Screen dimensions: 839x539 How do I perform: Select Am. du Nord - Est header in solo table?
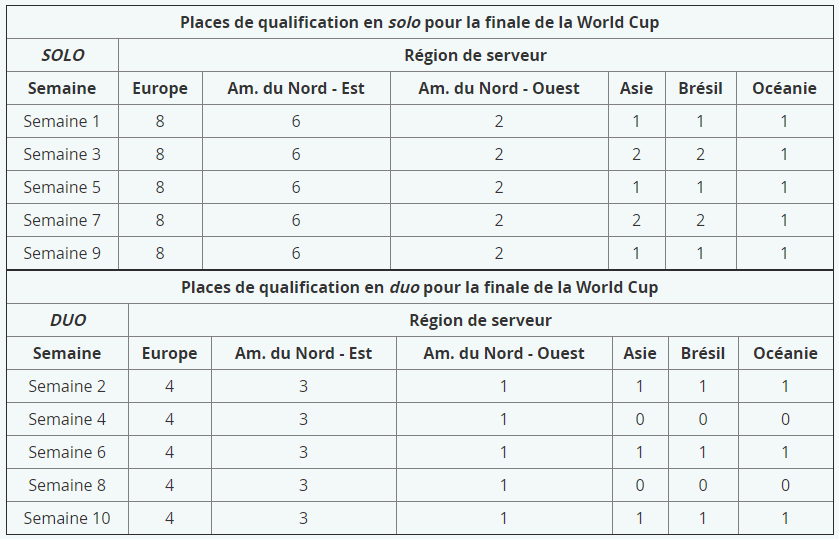pyautogui.click(x=296, y=88)
